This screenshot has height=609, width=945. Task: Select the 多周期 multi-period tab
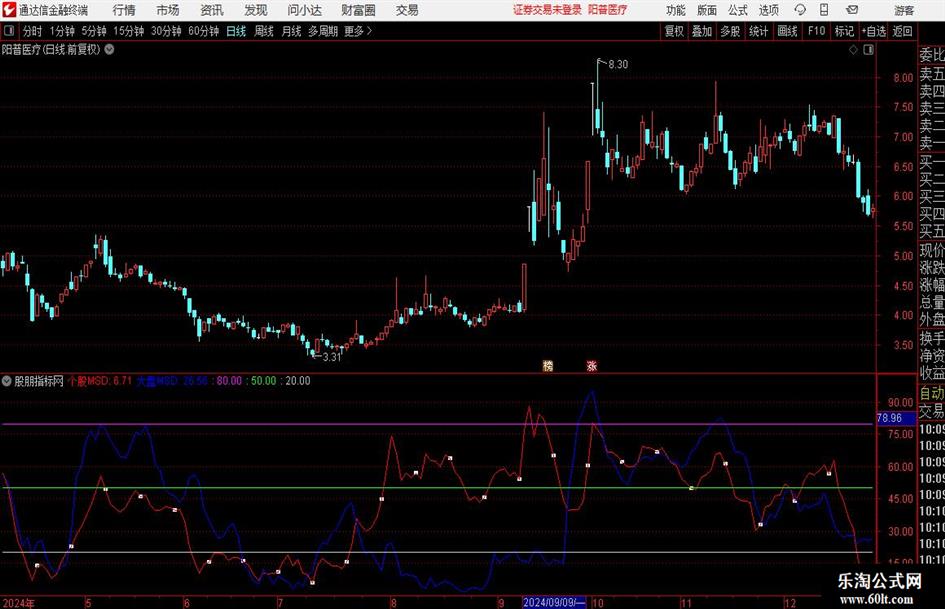point(323,31)
